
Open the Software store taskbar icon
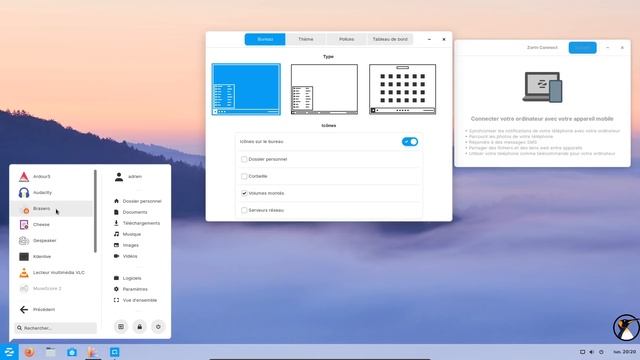[x=72, y=352]
